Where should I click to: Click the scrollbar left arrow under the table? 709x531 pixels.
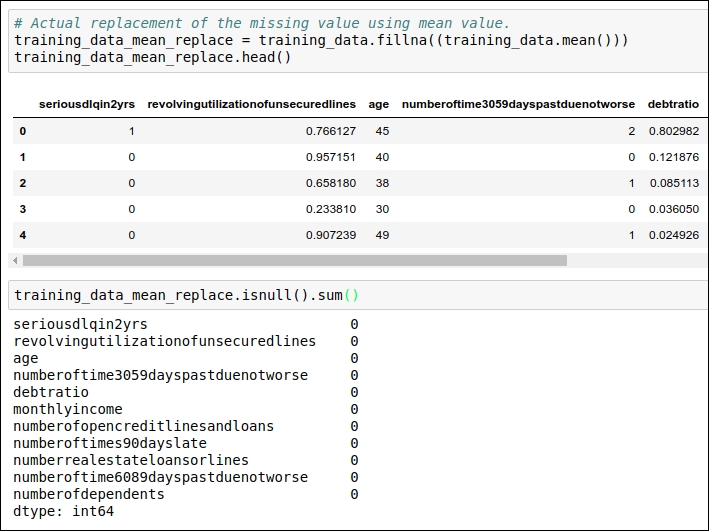point(15,261)
